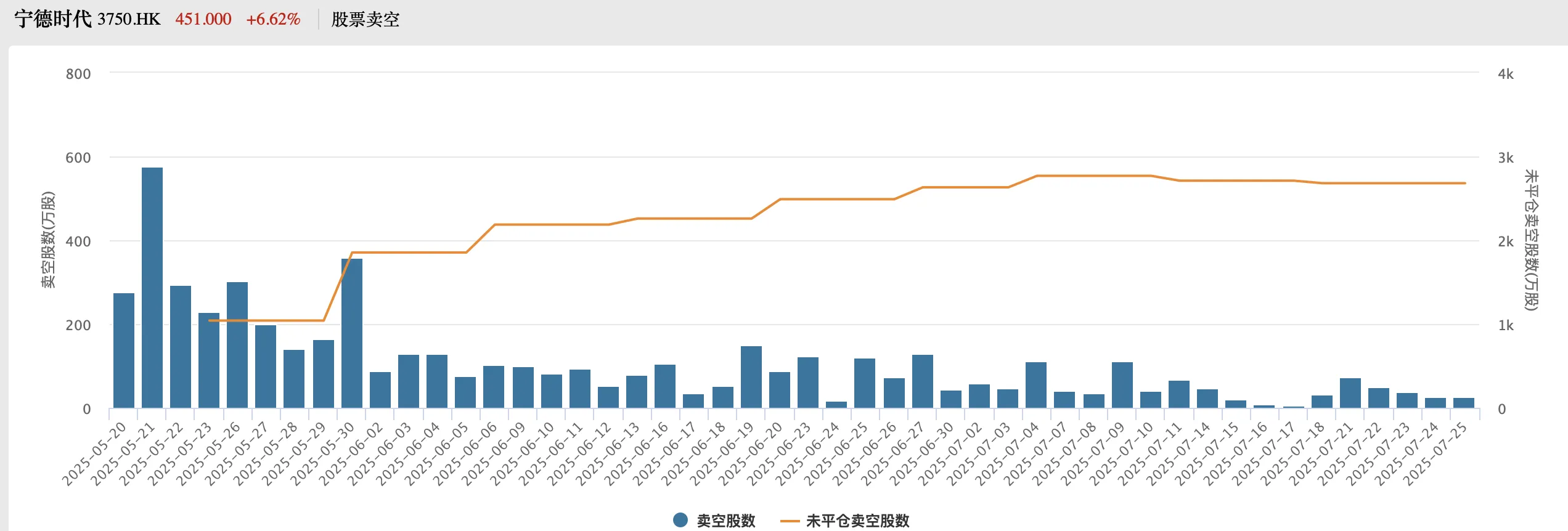1568x531 pixels.
Task: Click the tallest bar for 2025-05-21
Action: pyautogui.click(x=152, y=288)
